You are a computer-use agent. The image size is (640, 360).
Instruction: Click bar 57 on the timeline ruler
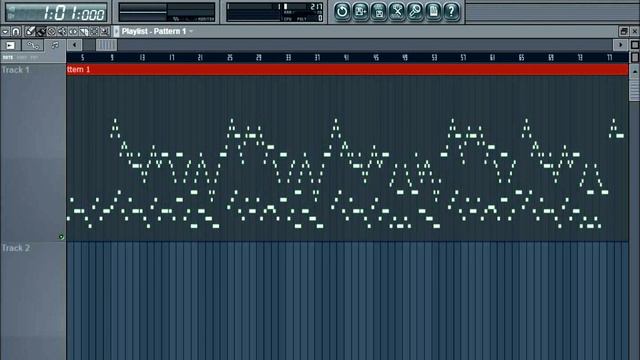[463, 58]
